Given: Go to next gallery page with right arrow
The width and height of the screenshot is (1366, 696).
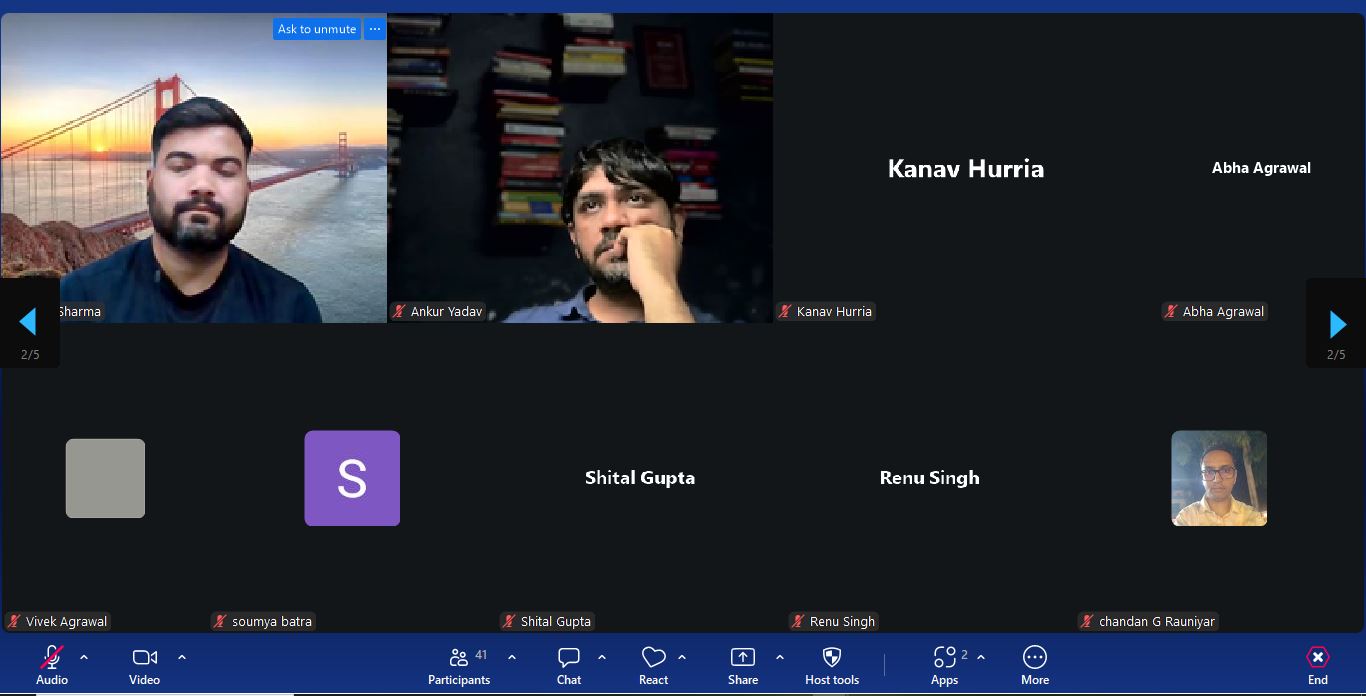Looking at the screenshot, I should click(x=1337, y=324).
